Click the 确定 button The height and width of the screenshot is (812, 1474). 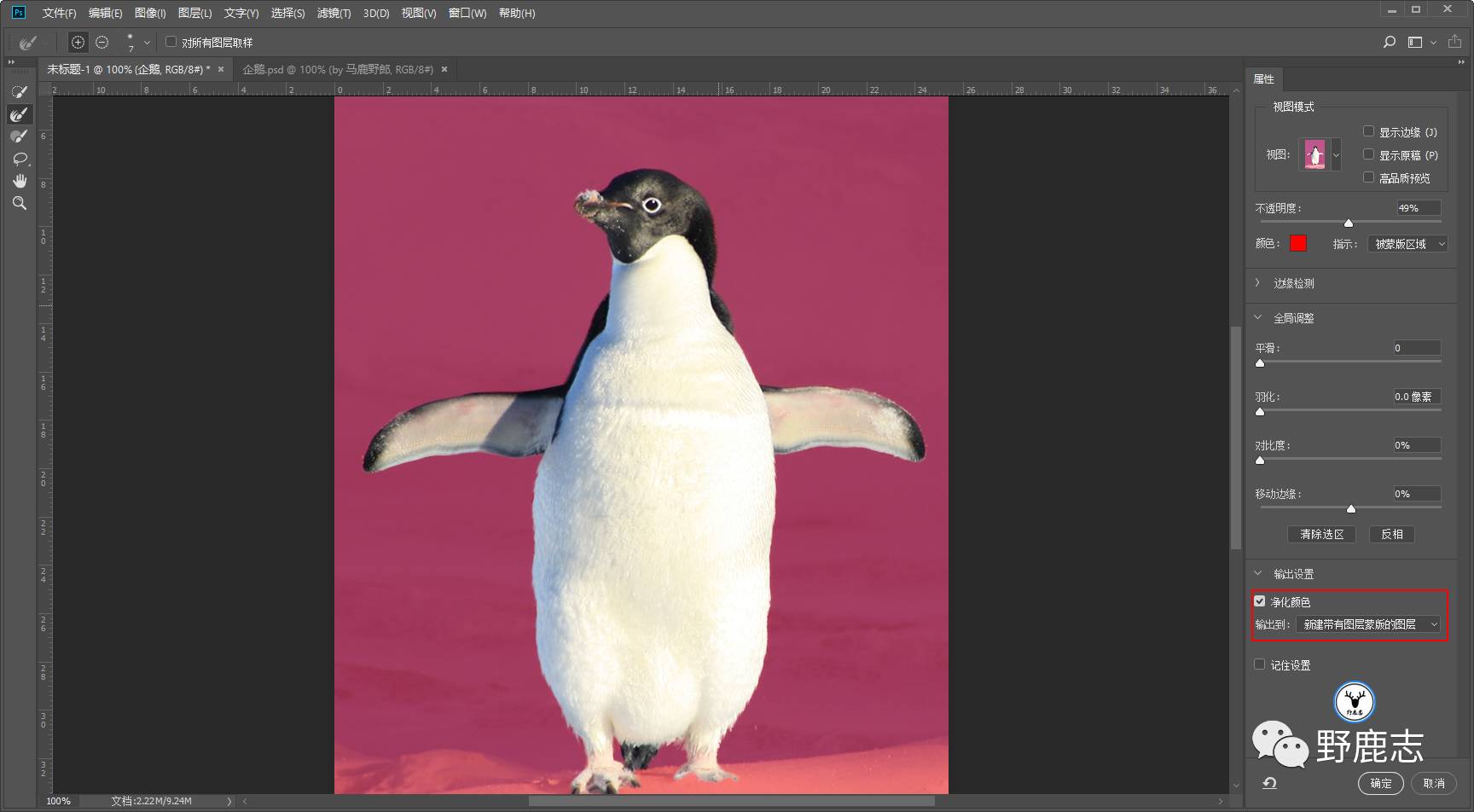coord(1380,783)
